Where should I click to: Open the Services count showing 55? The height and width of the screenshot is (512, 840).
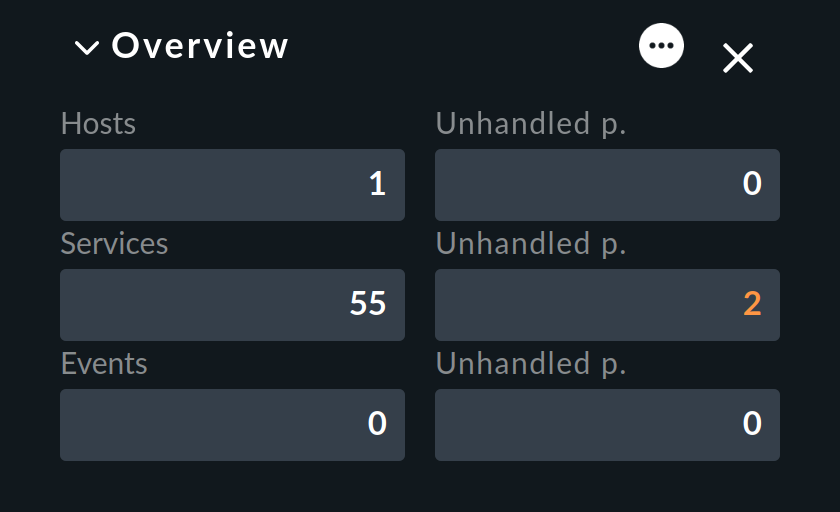pyautogui.click(x=368, y=304)
